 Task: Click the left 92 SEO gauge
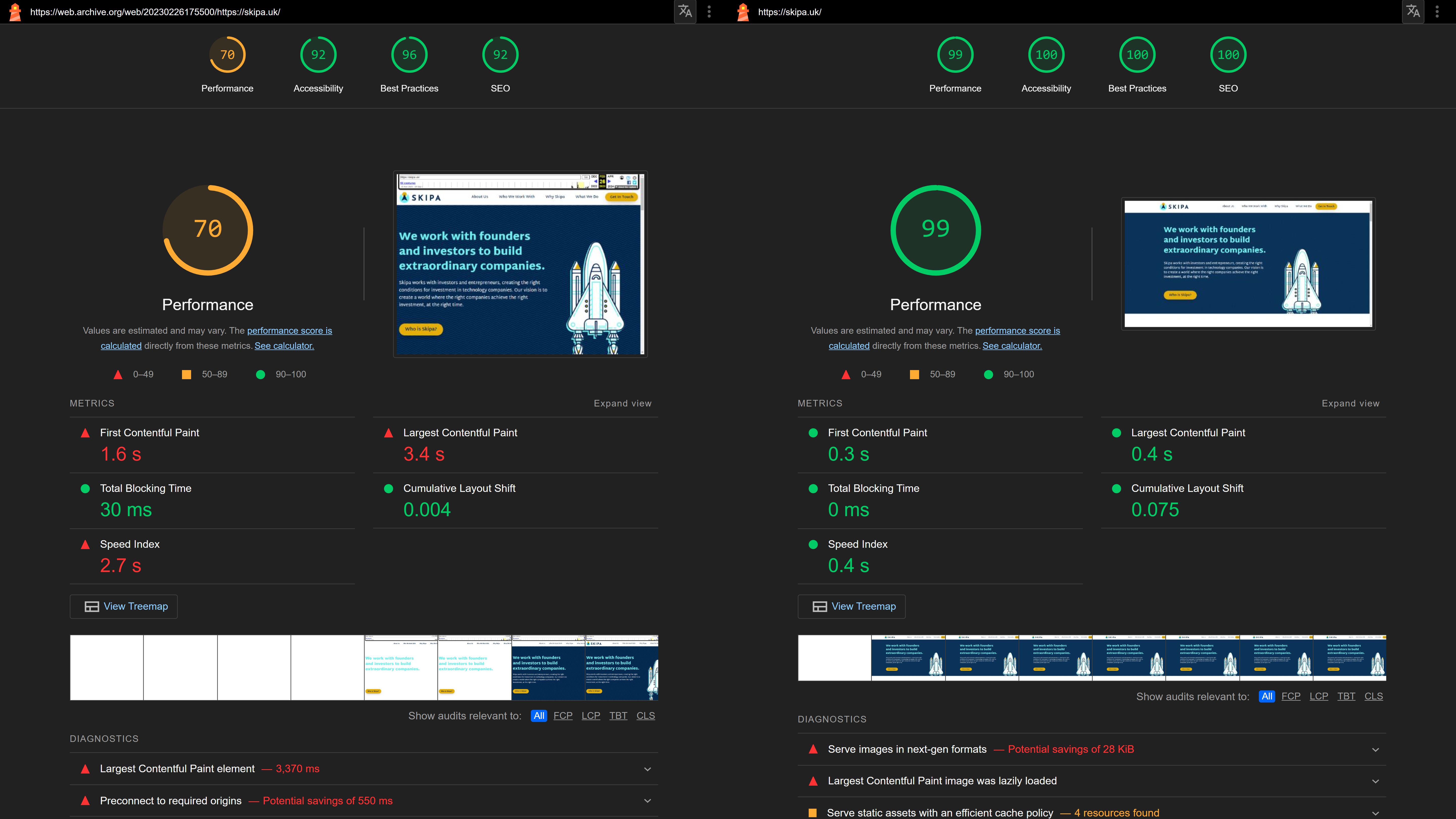[x=500, y=55]
